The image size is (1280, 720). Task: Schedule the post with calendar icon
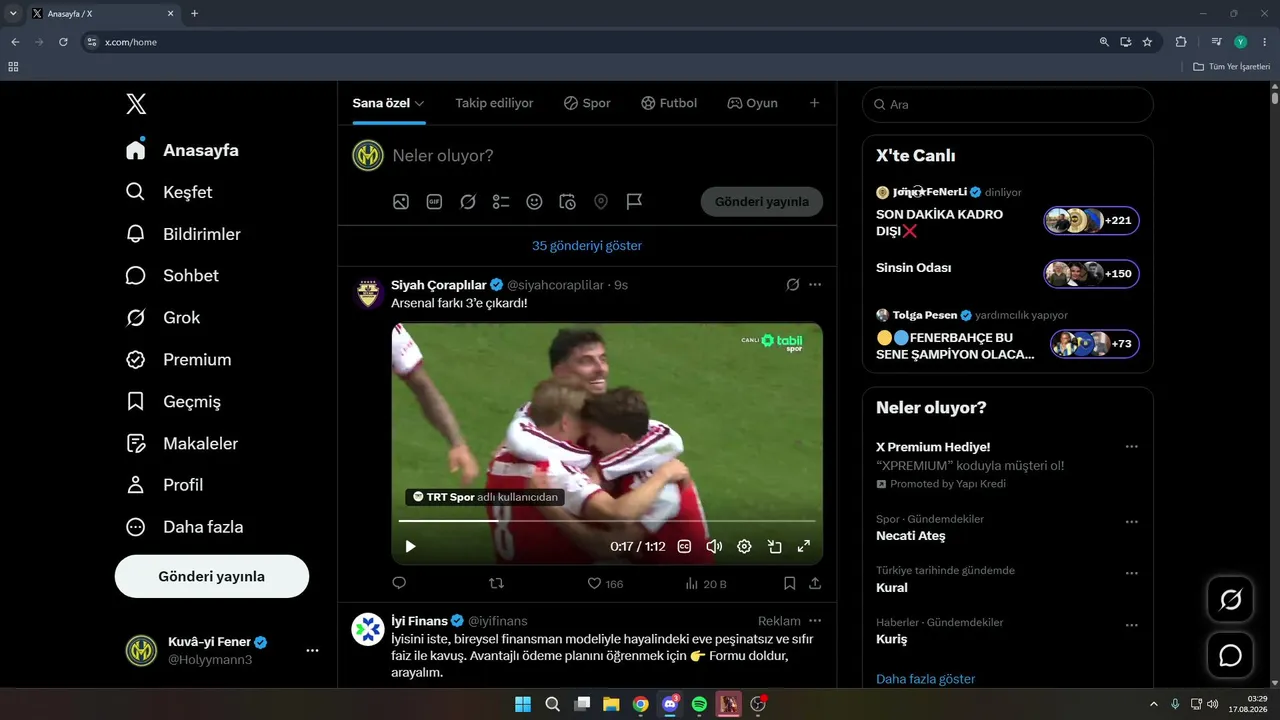pyautogui.click(x=567, y=202)
